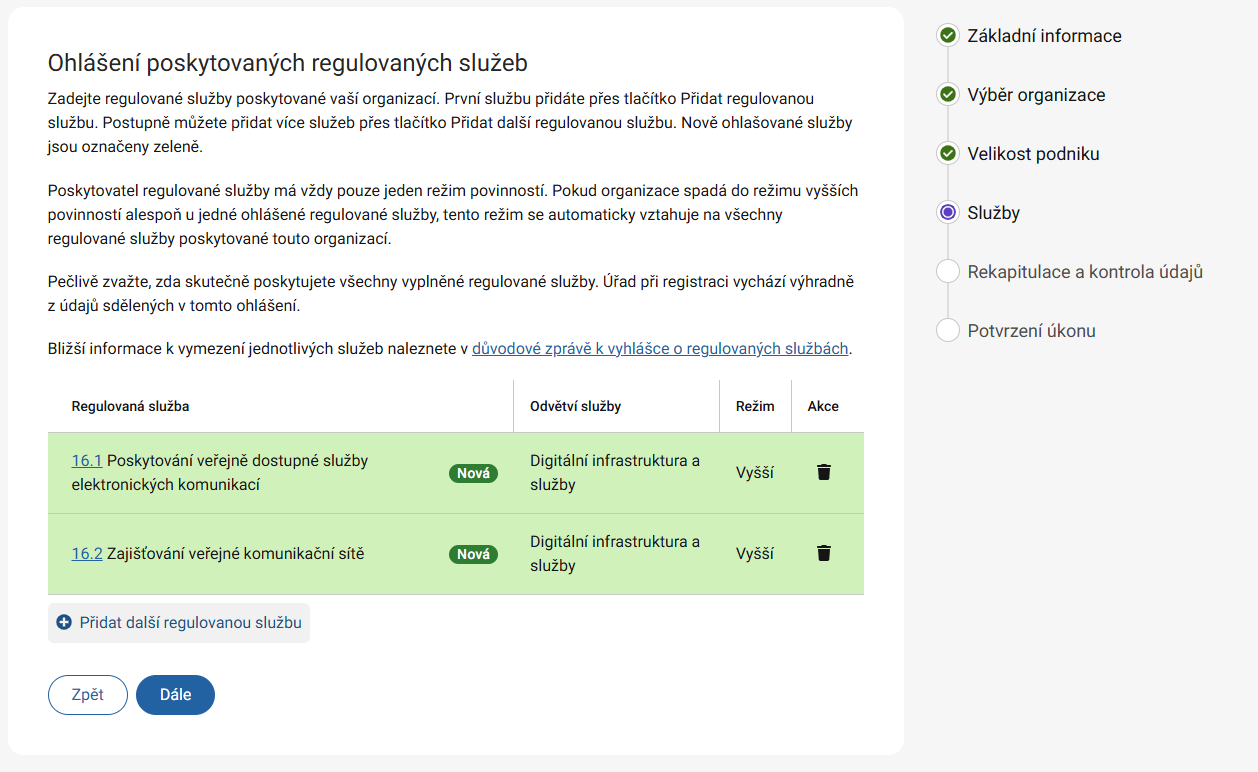Click the empty Rekapitulace step circle
Image resolution: width=1258 pixels, height=772 pixels.
[x=947, y=272]
